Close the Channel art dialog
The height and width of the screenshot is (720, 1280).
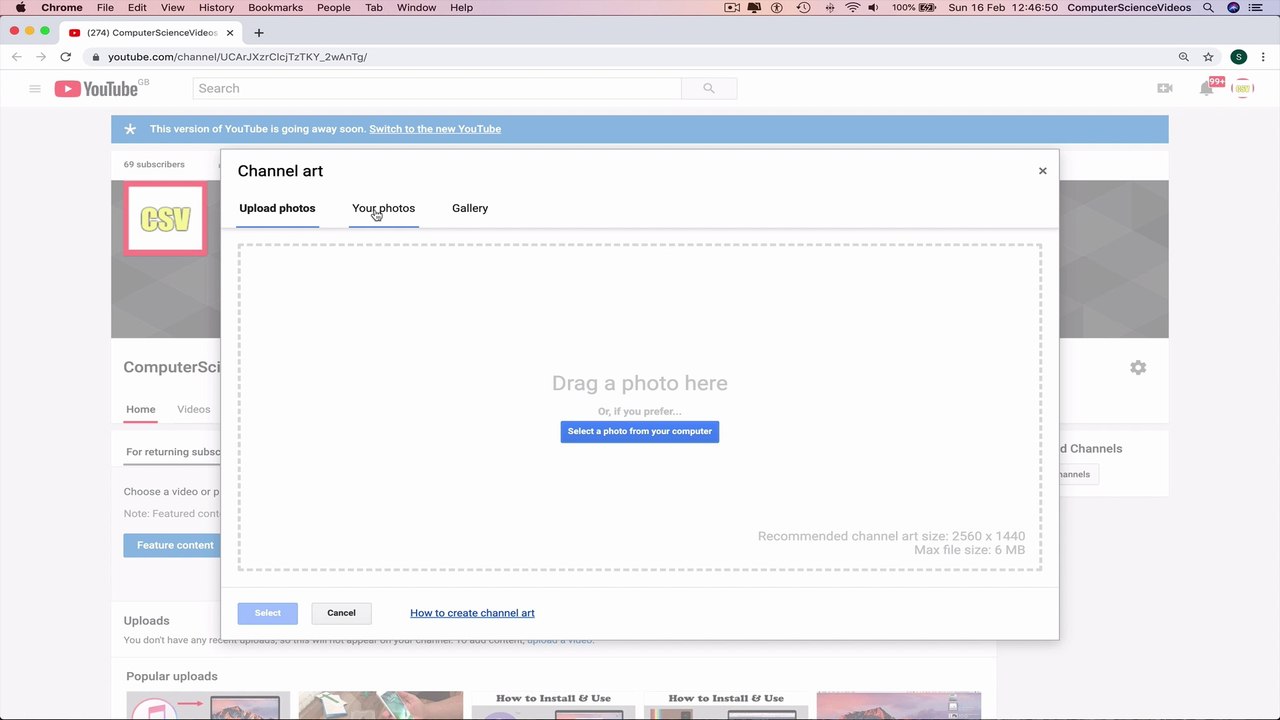1042,171
